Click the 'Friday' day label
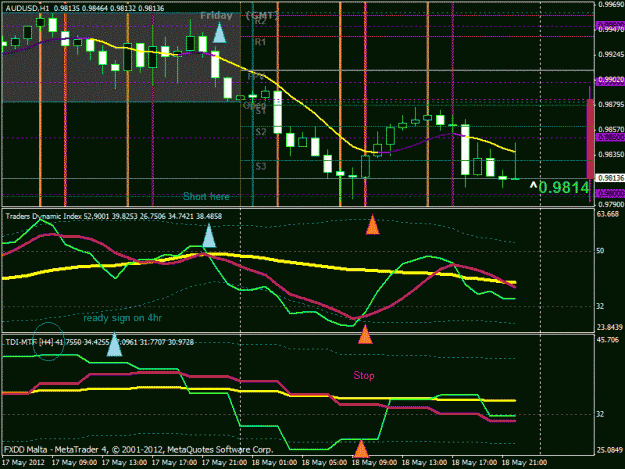625x469 pixels. [216, 16]
